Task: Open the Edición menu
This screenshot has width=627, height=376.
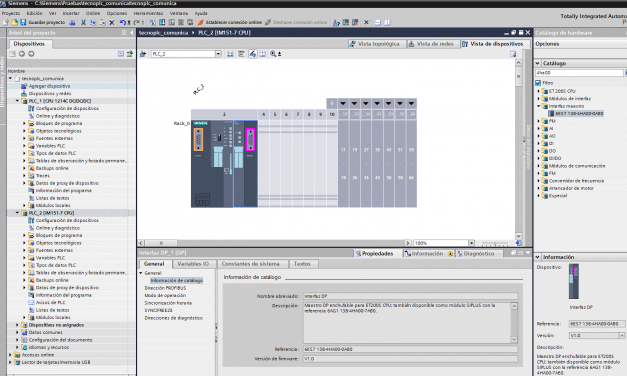Action: tap(34, 13)
